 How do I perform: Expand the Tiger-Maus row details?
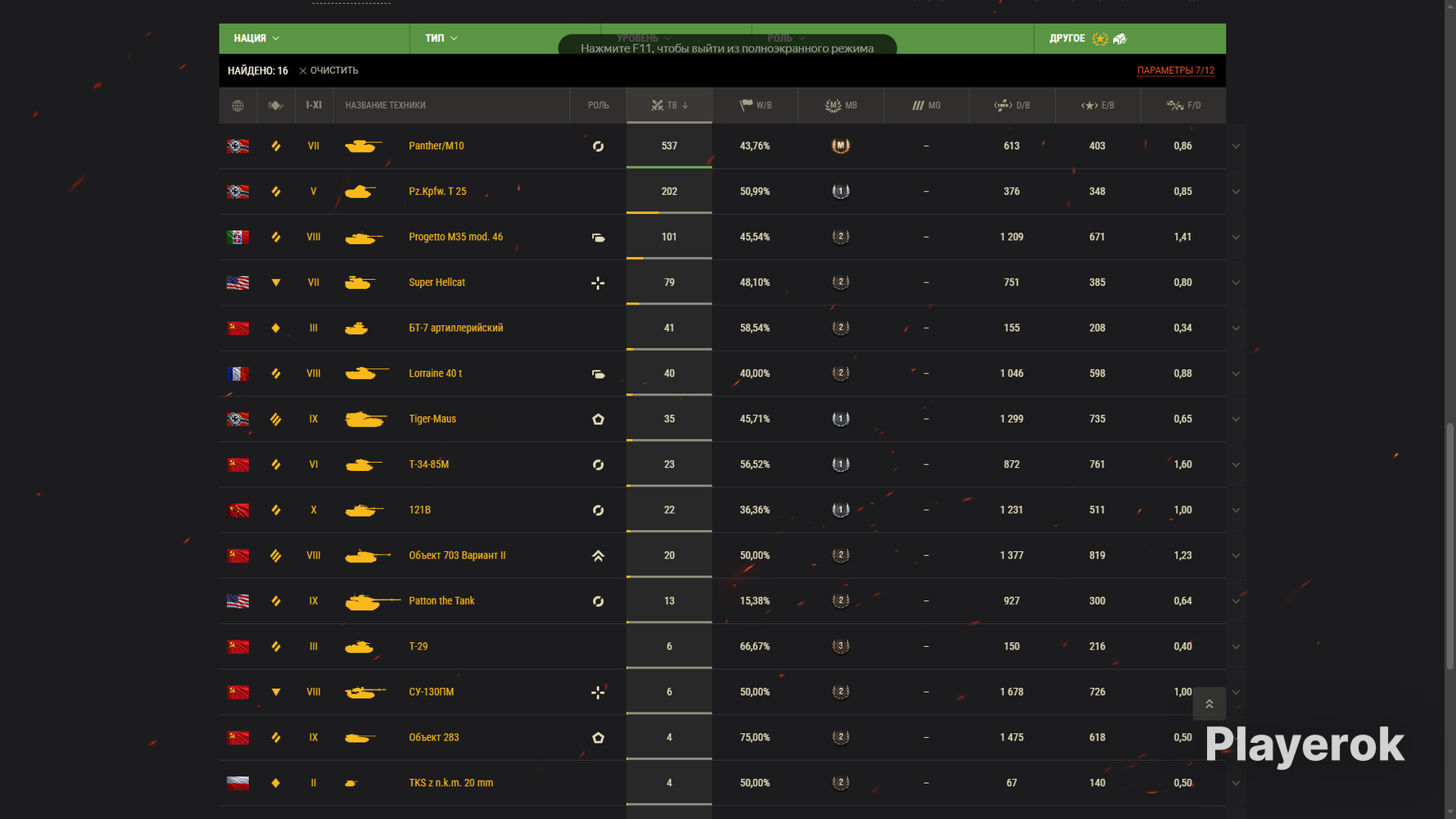(1236, 419)
